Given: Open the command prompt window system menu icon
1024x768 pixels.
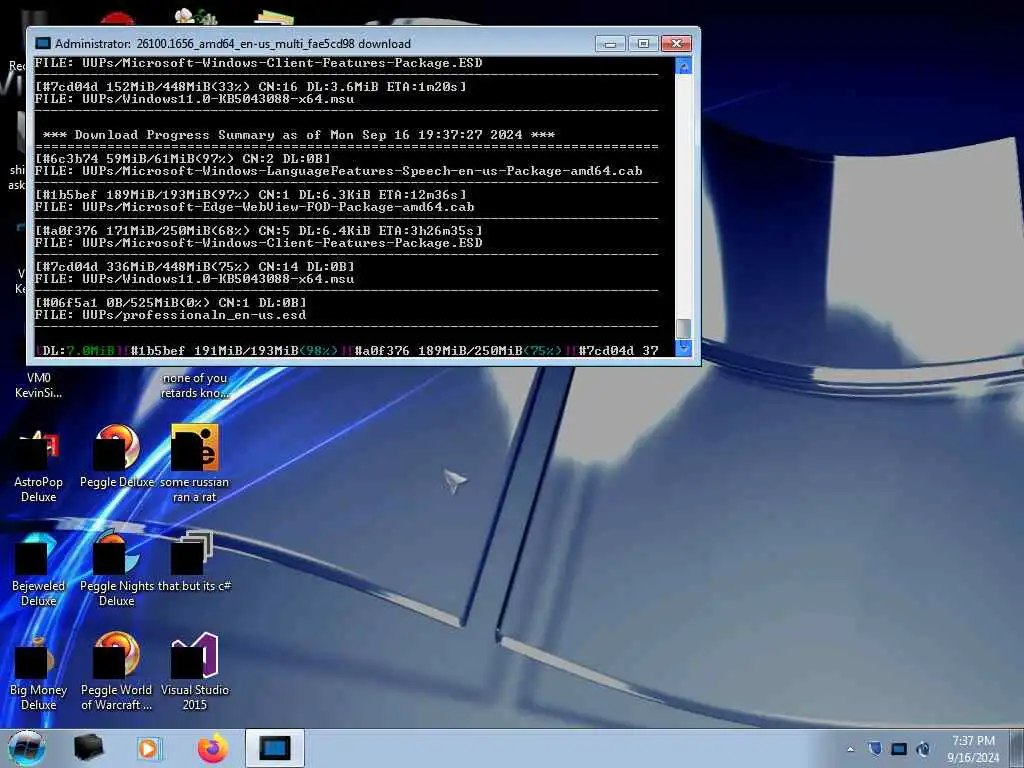Looking at the screenshot, I should click(42, 43).
